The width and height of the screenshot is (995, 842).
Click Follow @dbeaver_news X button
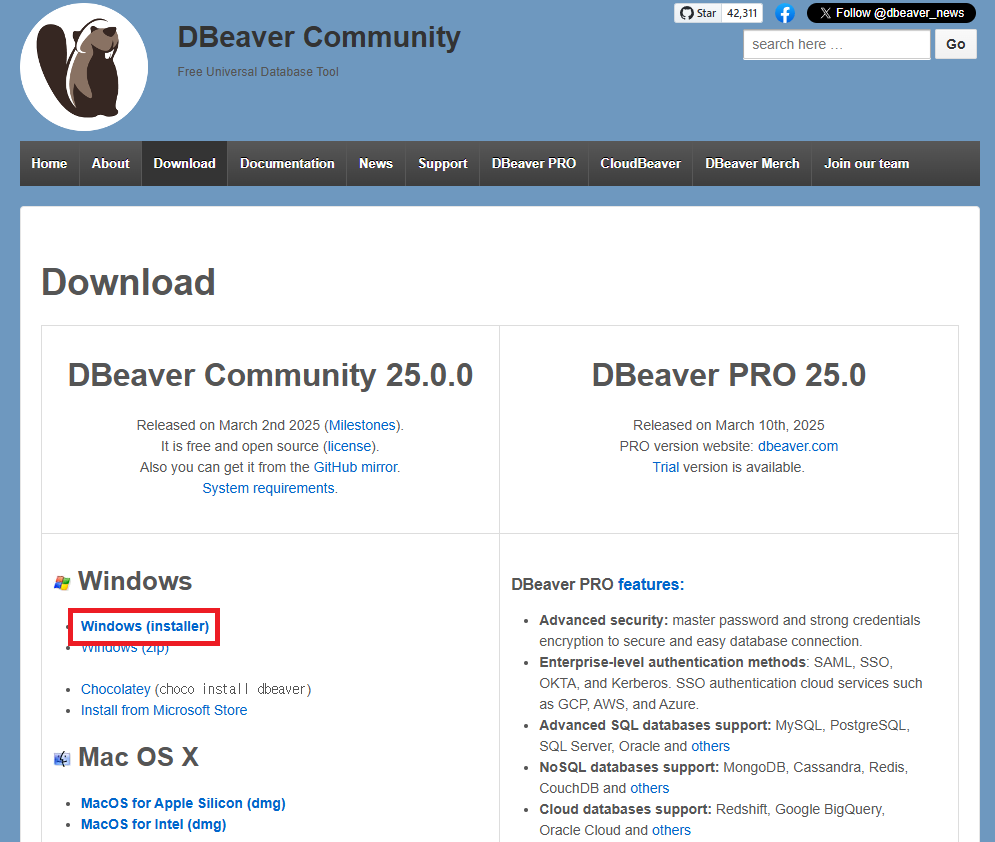pos(891,13)
